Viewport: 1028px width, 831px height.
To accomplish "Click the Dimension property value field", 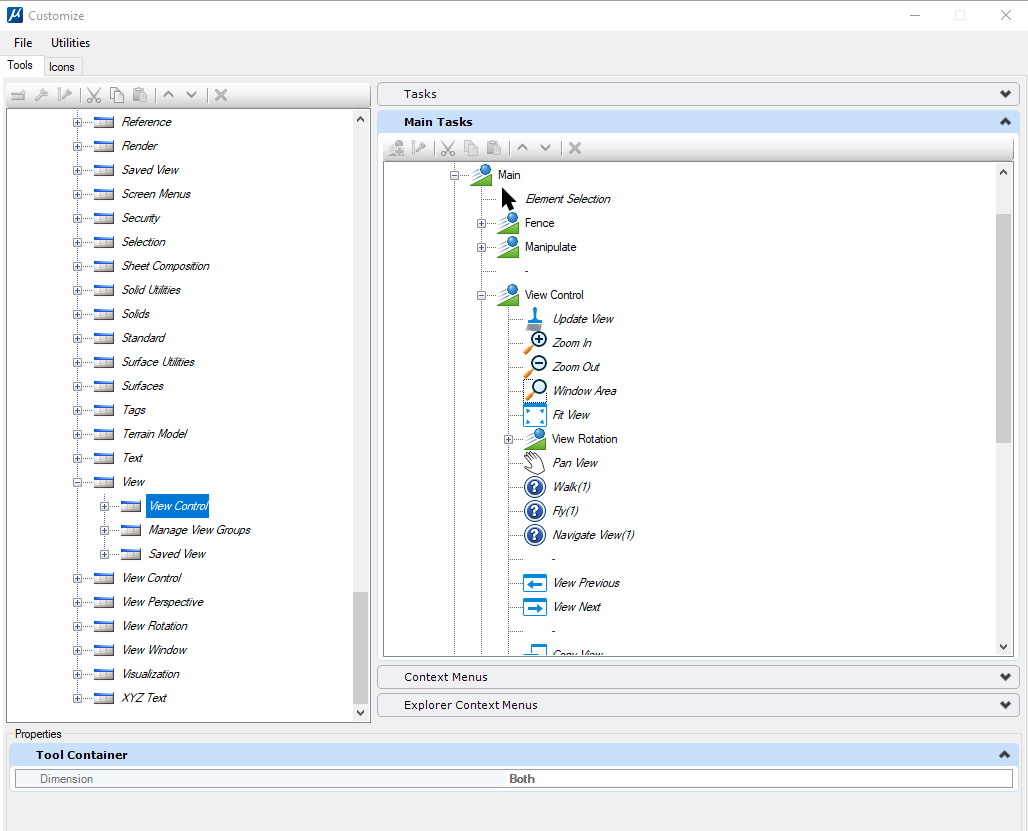I will pyautogui.click(x=521, y=779).
